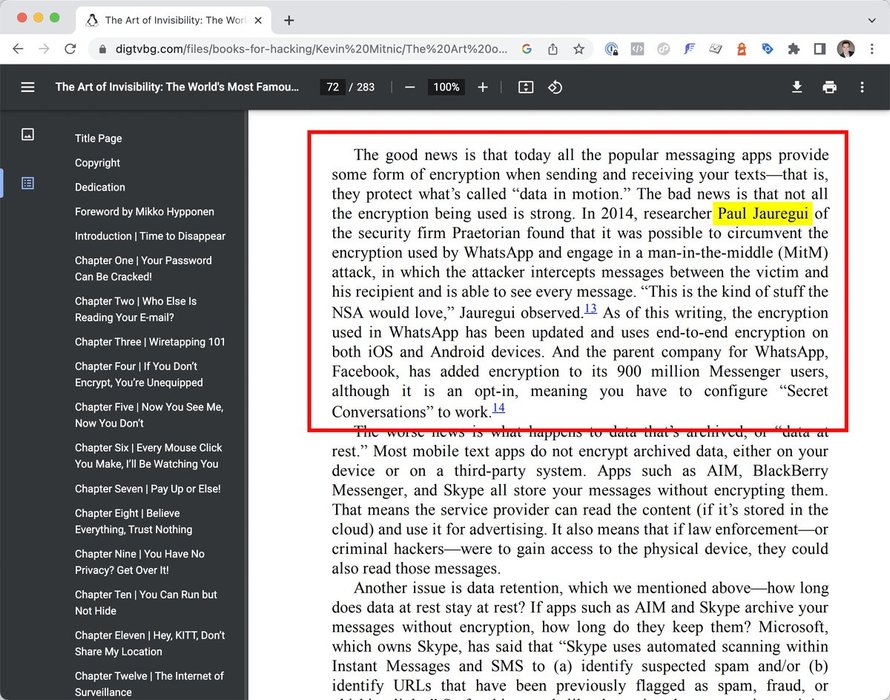Follow footnote link 13 in the text
The height and width of the screenshot is (700, 890).
[590, 309]
